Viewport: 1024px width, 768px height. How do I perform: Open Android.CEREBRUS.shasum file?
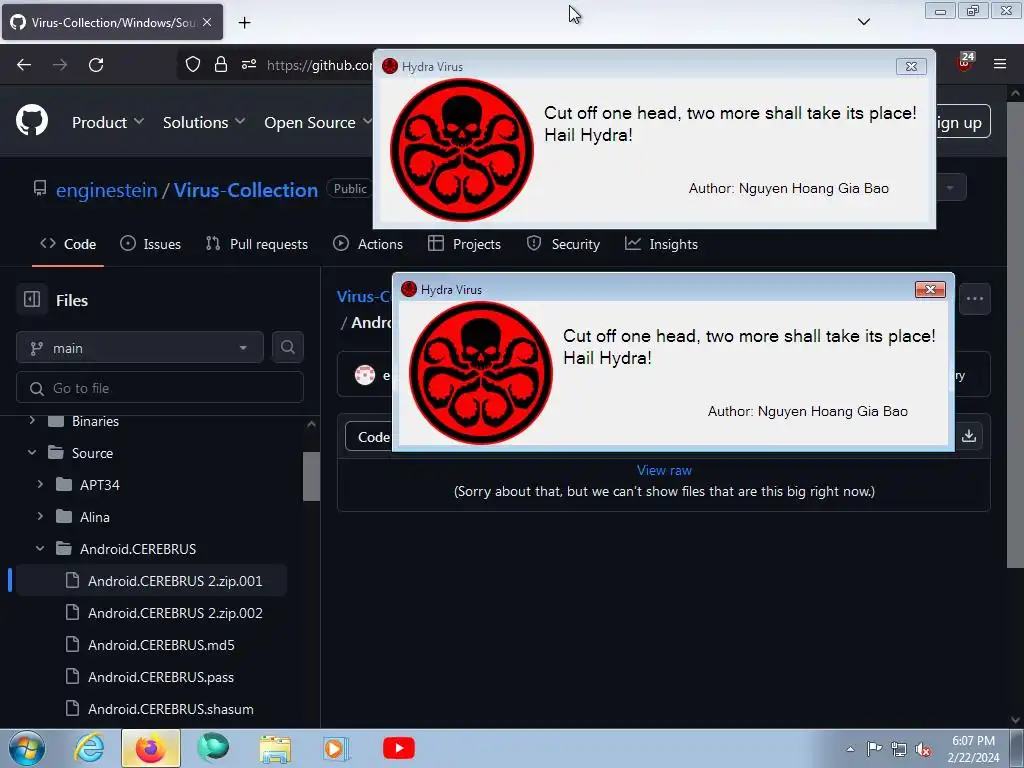151,709
